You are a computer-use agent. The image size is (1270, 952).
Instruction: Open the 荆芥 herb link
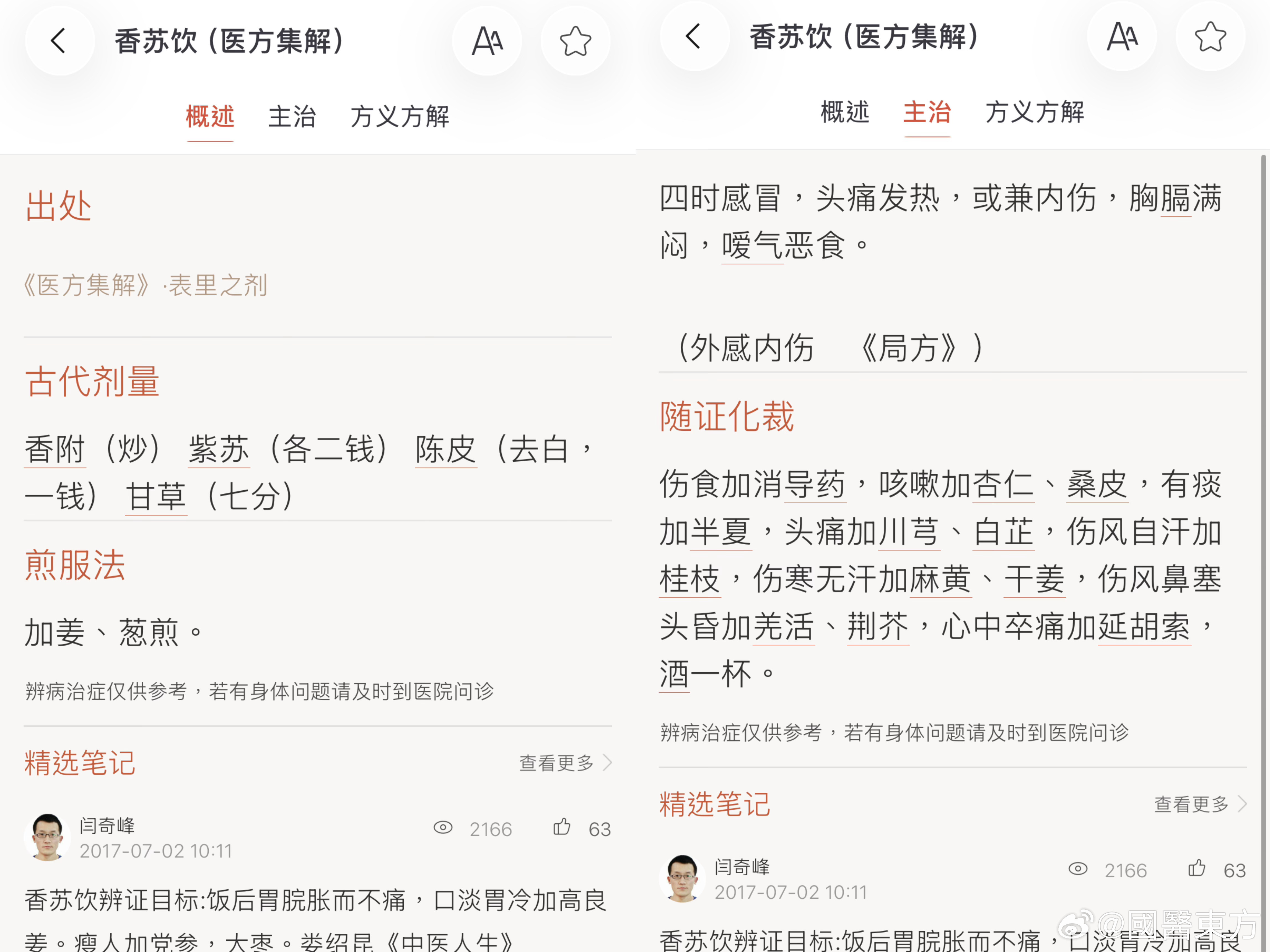(x=878, y=627)
